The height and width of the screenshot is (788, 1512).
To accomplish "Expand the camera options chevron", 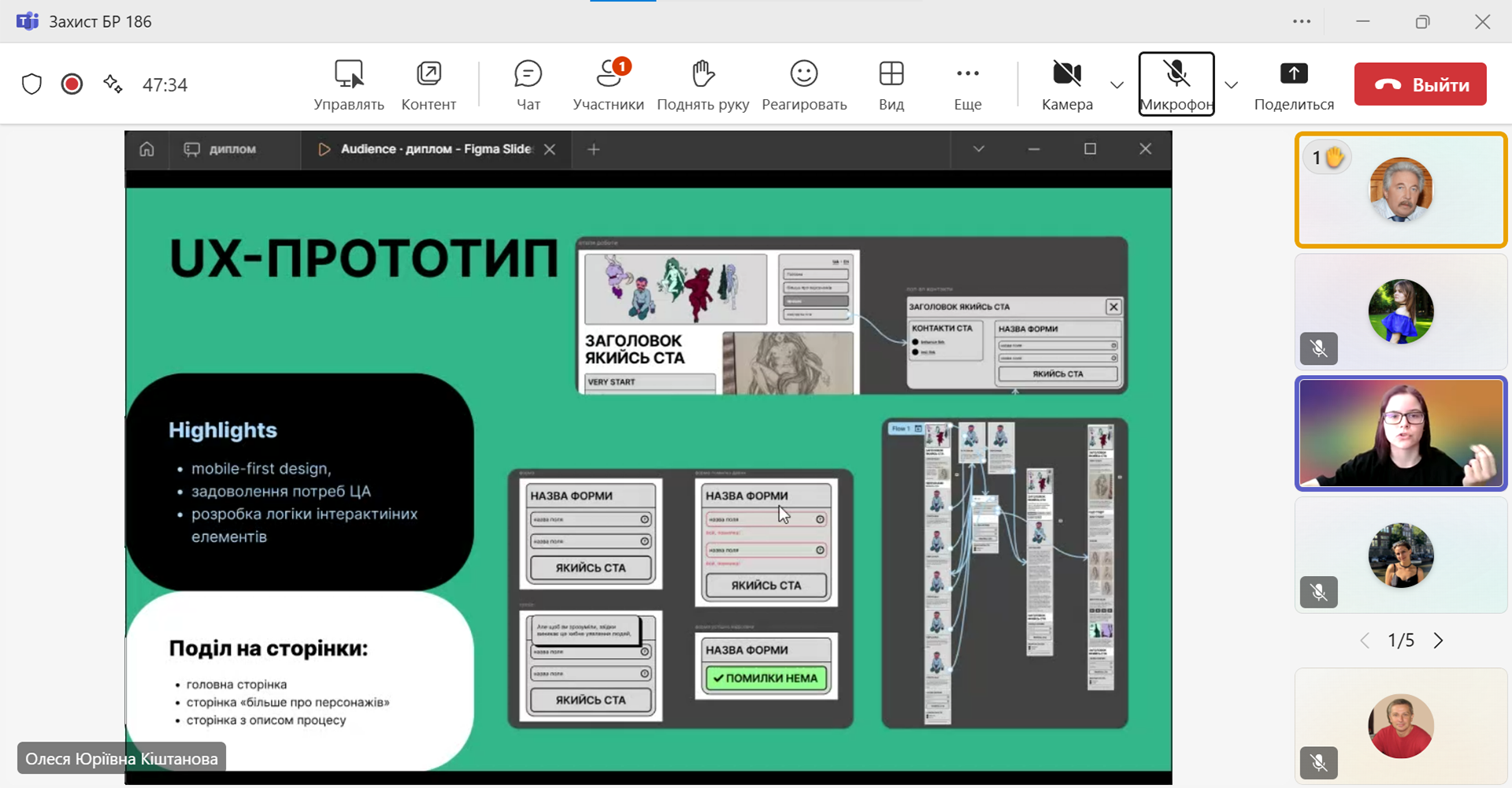I will [1117, 85].
